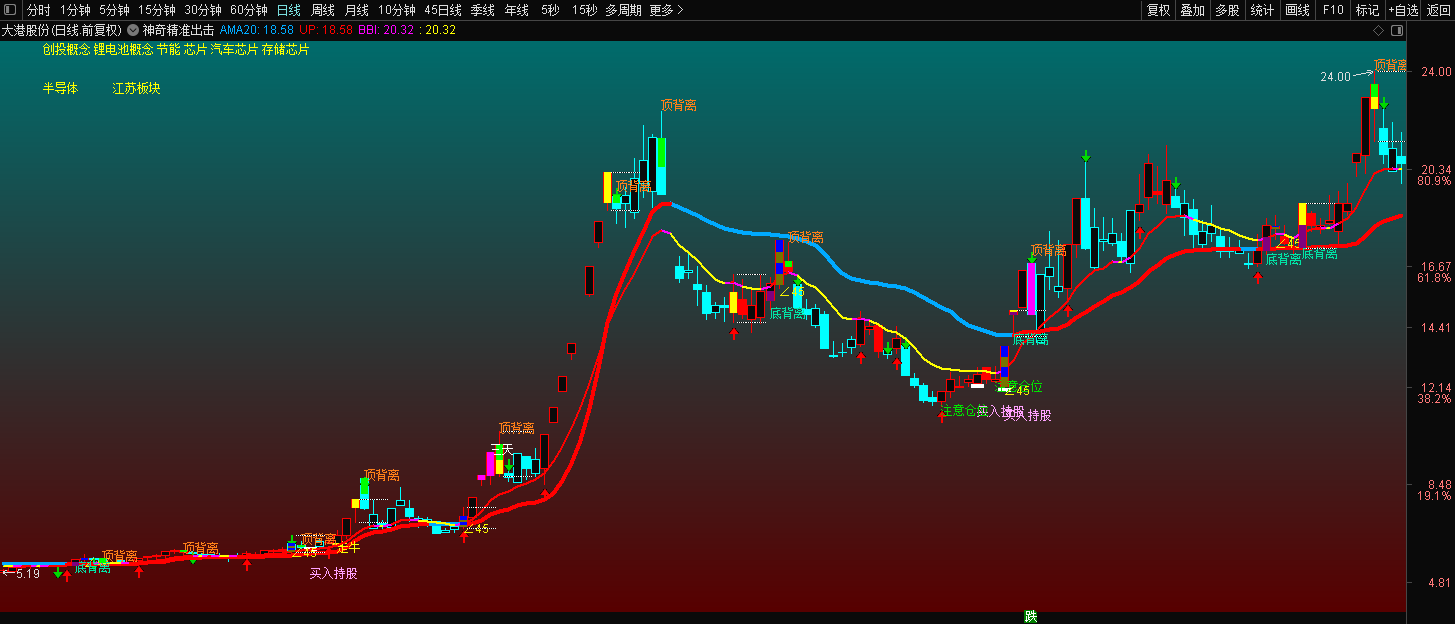Image resolution: width=1455 pixels, height=624 pixels.
Task: Switch to 季线 quarterly chart
Action: [483, 10]
